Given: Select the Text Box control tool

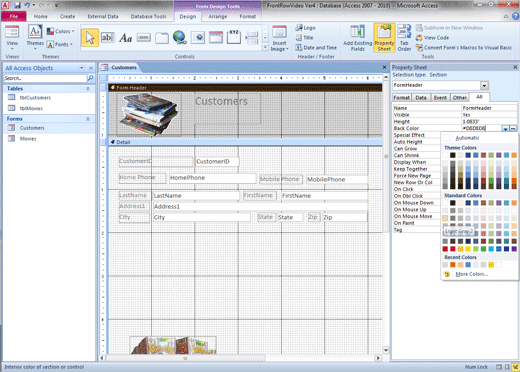Looking at the screenshot, I should (x=108, y=38).
